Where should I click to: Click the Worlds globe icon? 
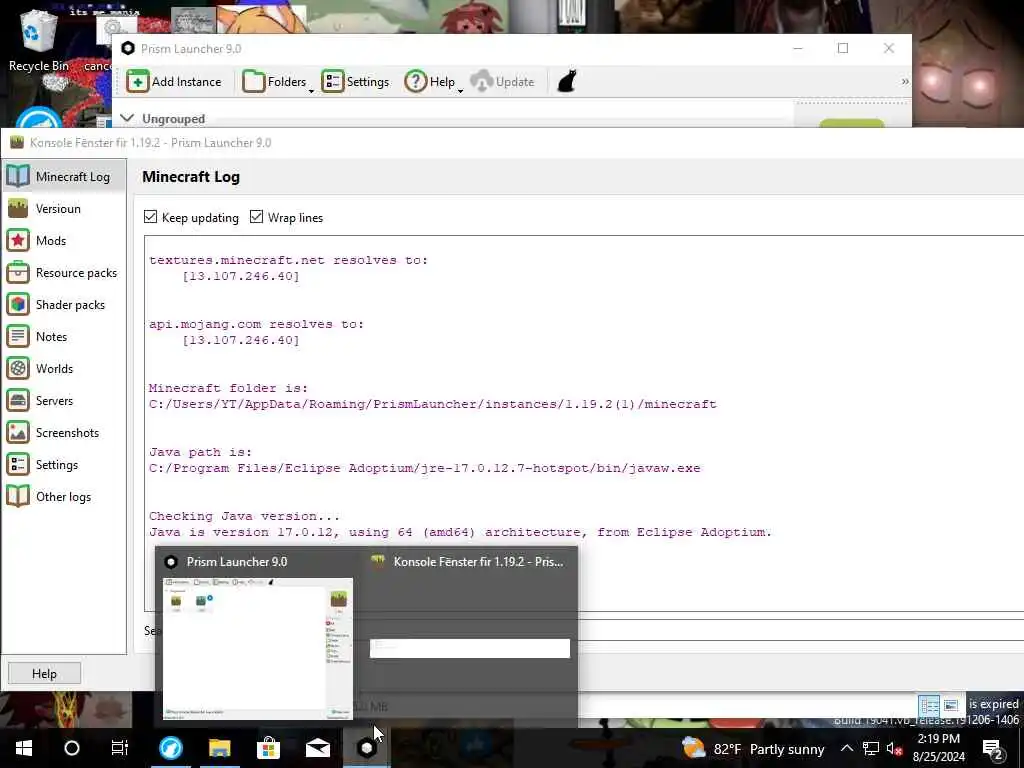(18, 368)
